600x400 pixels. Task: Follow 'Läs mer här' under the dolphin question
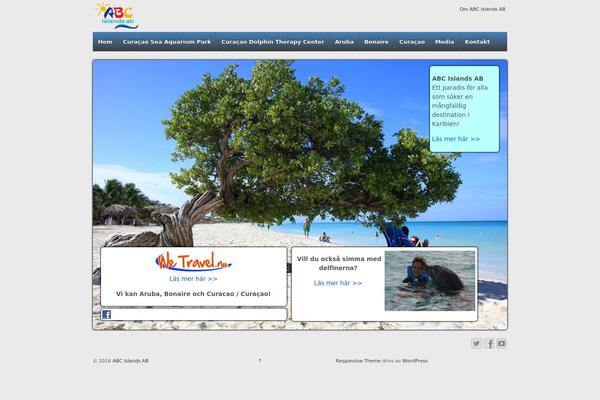click(x=338, y=283)
